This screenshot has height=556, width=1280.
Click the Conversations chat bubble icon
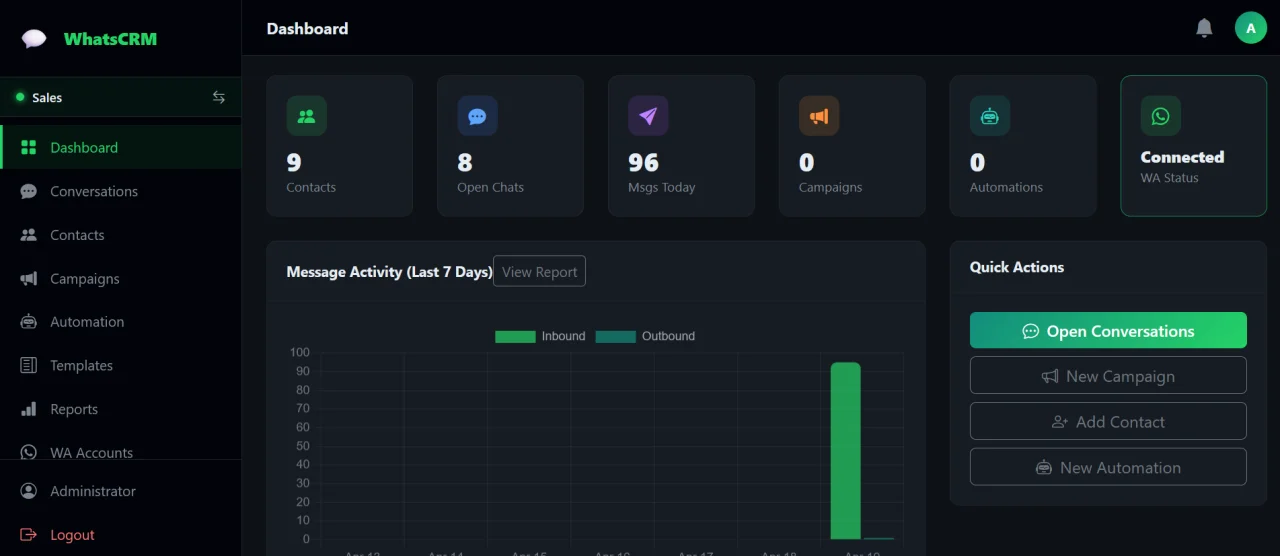(29, 191)
